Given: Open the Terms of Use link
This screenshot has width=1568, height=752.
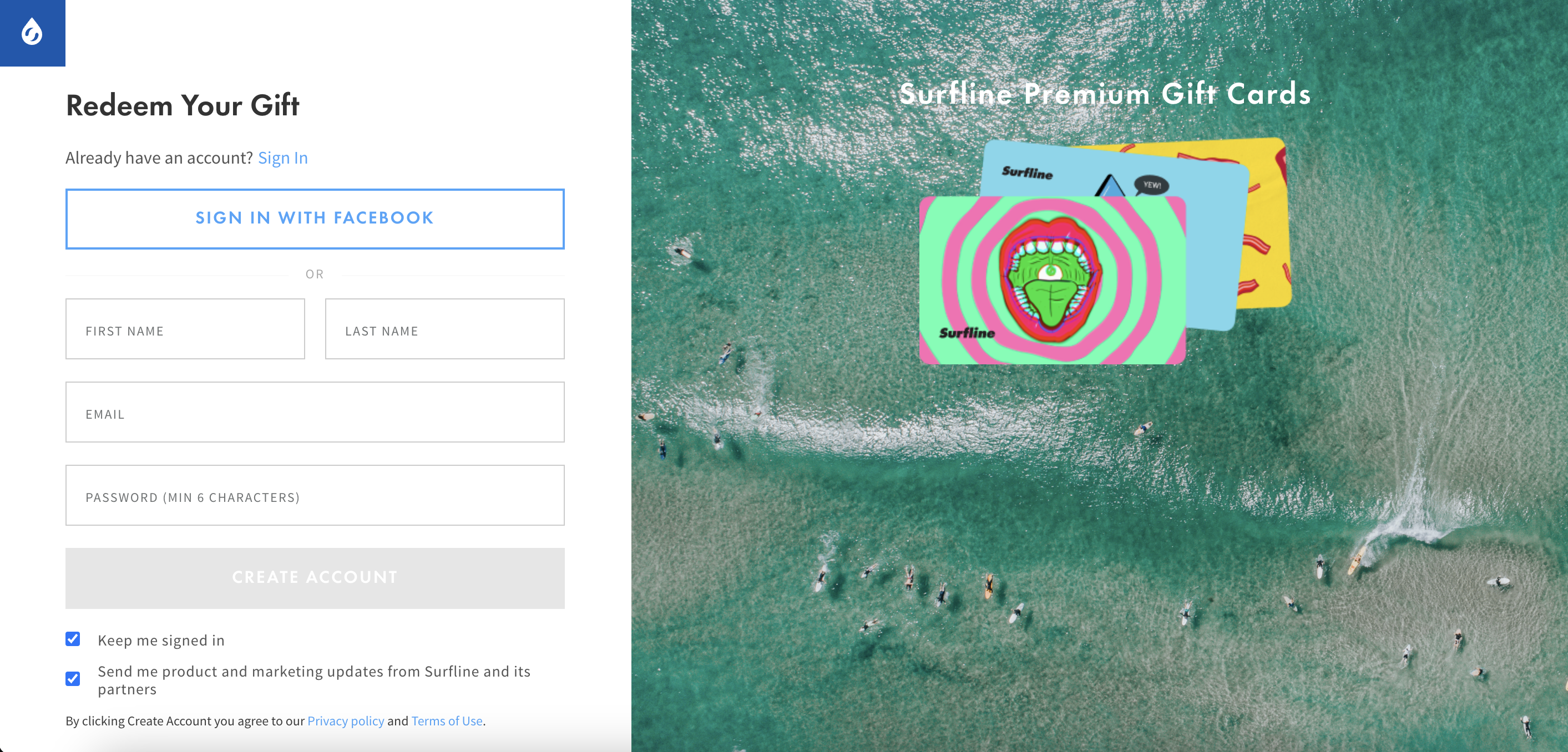Looking at the screenshot, I should 447,721.
